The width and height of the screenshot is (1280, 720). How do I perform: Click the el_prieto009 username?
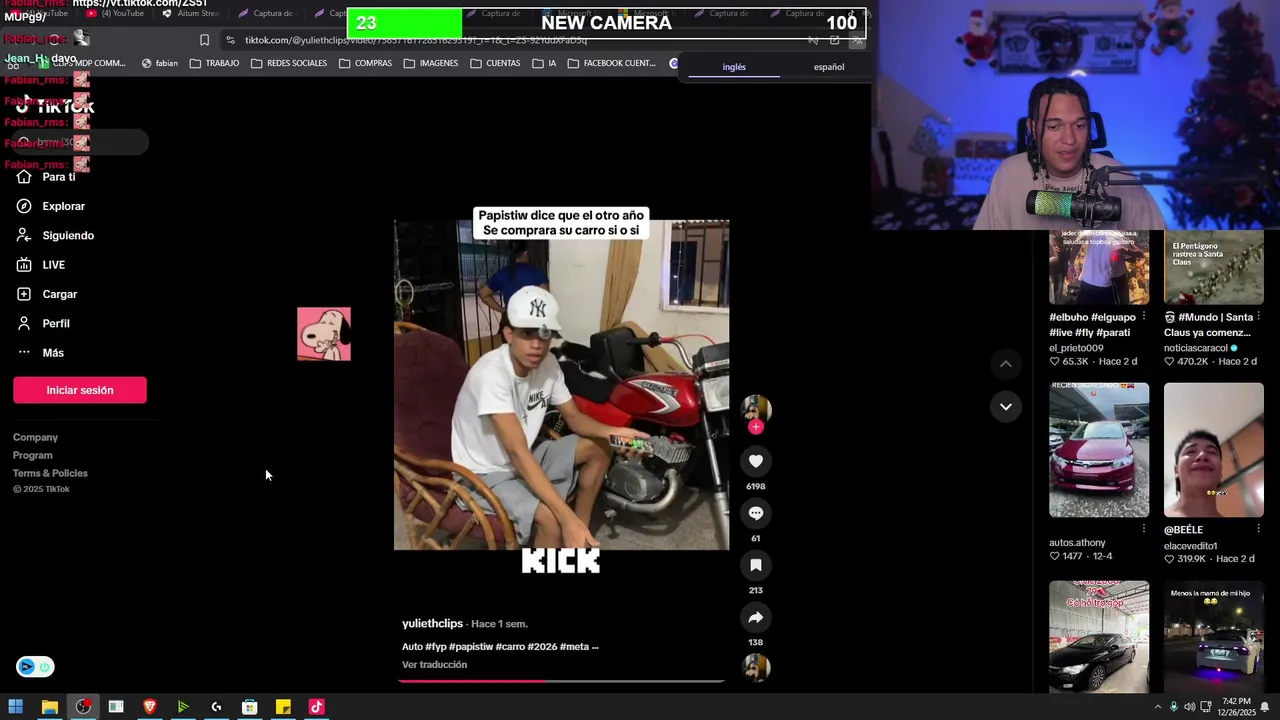point(1076,348)
